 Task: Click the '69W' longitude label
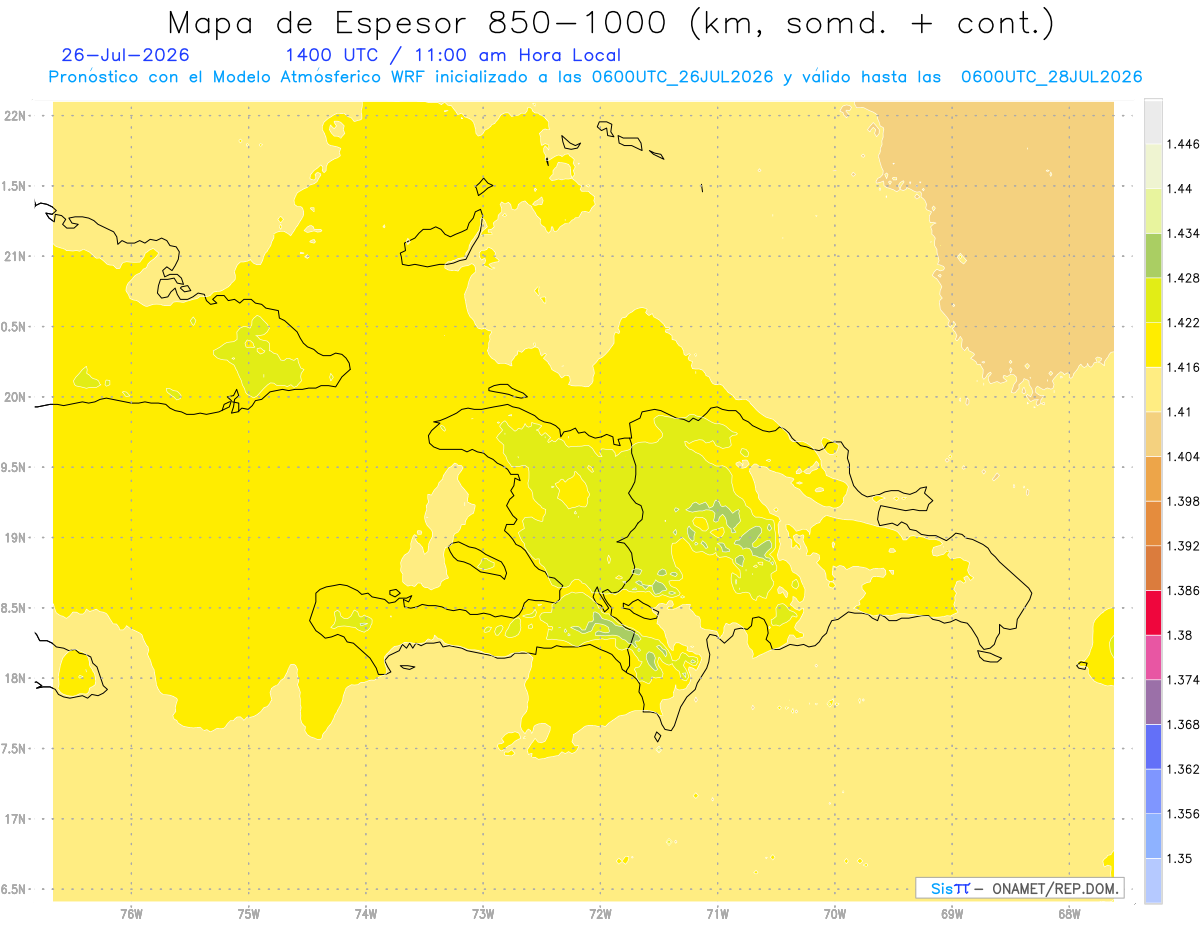tap(952, 913)
